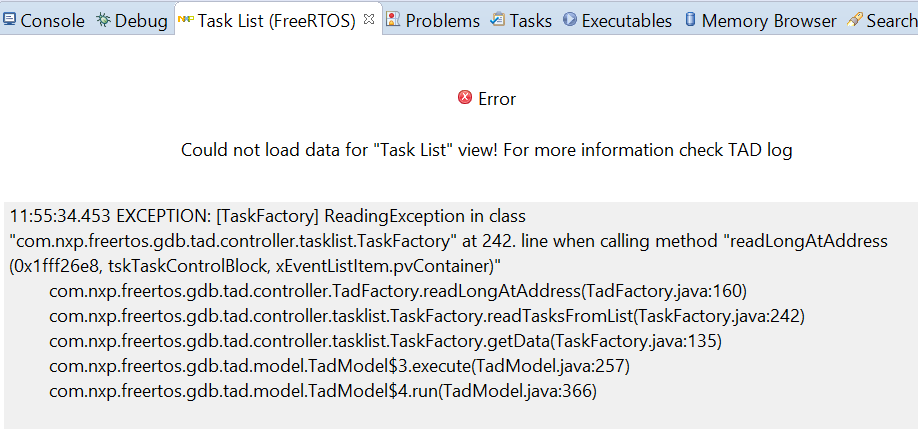Viewport: 918px width, 429px height.
Task: Click the Problems tab icon
Action: (x=394, y=20)
